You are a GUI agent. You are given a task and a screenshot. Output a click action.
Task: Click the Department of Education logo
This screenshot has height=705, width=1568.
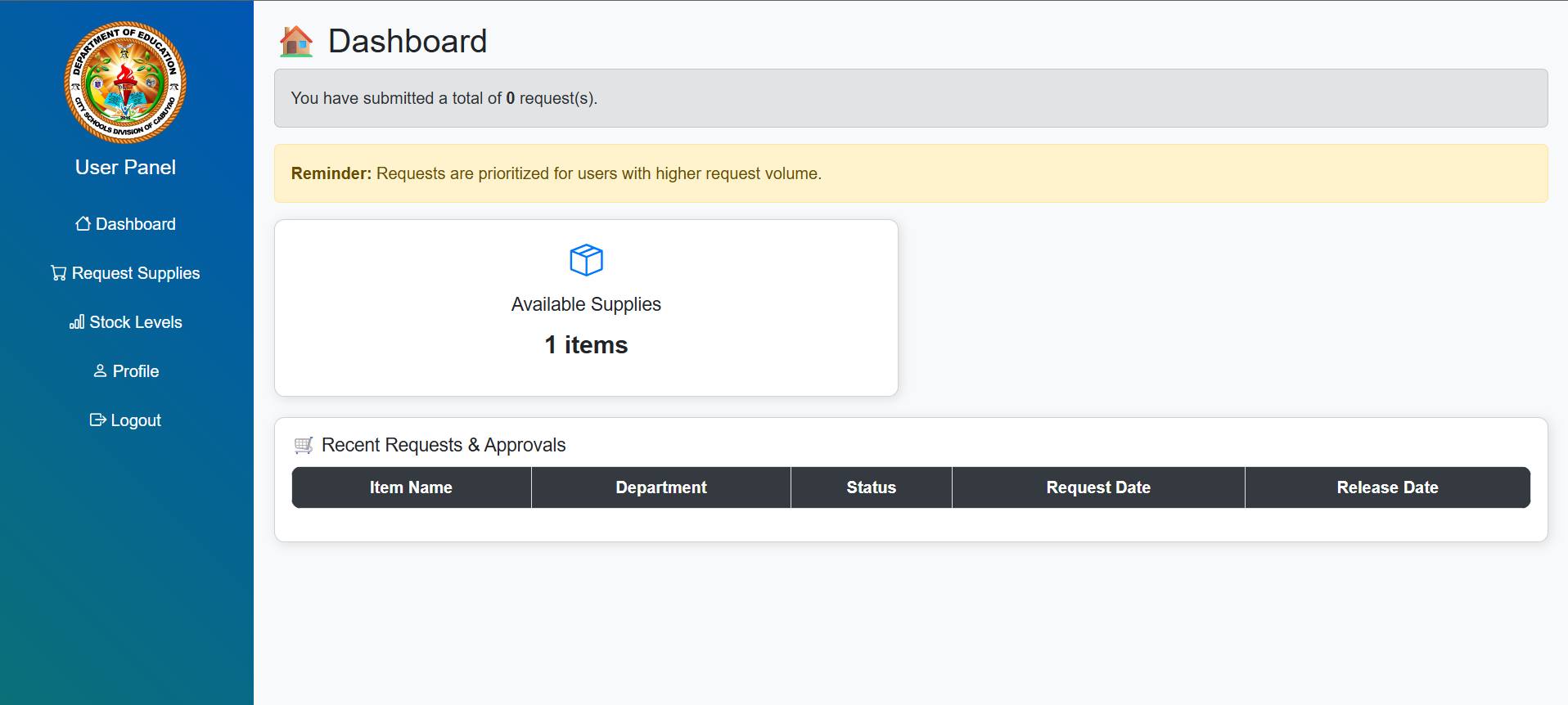[125, 82]
